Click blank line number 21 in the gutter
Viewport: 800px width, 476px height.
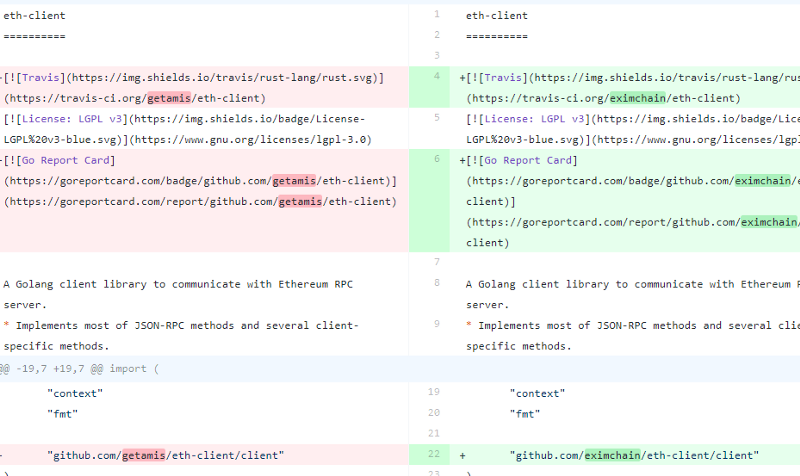tap(434, 433)
